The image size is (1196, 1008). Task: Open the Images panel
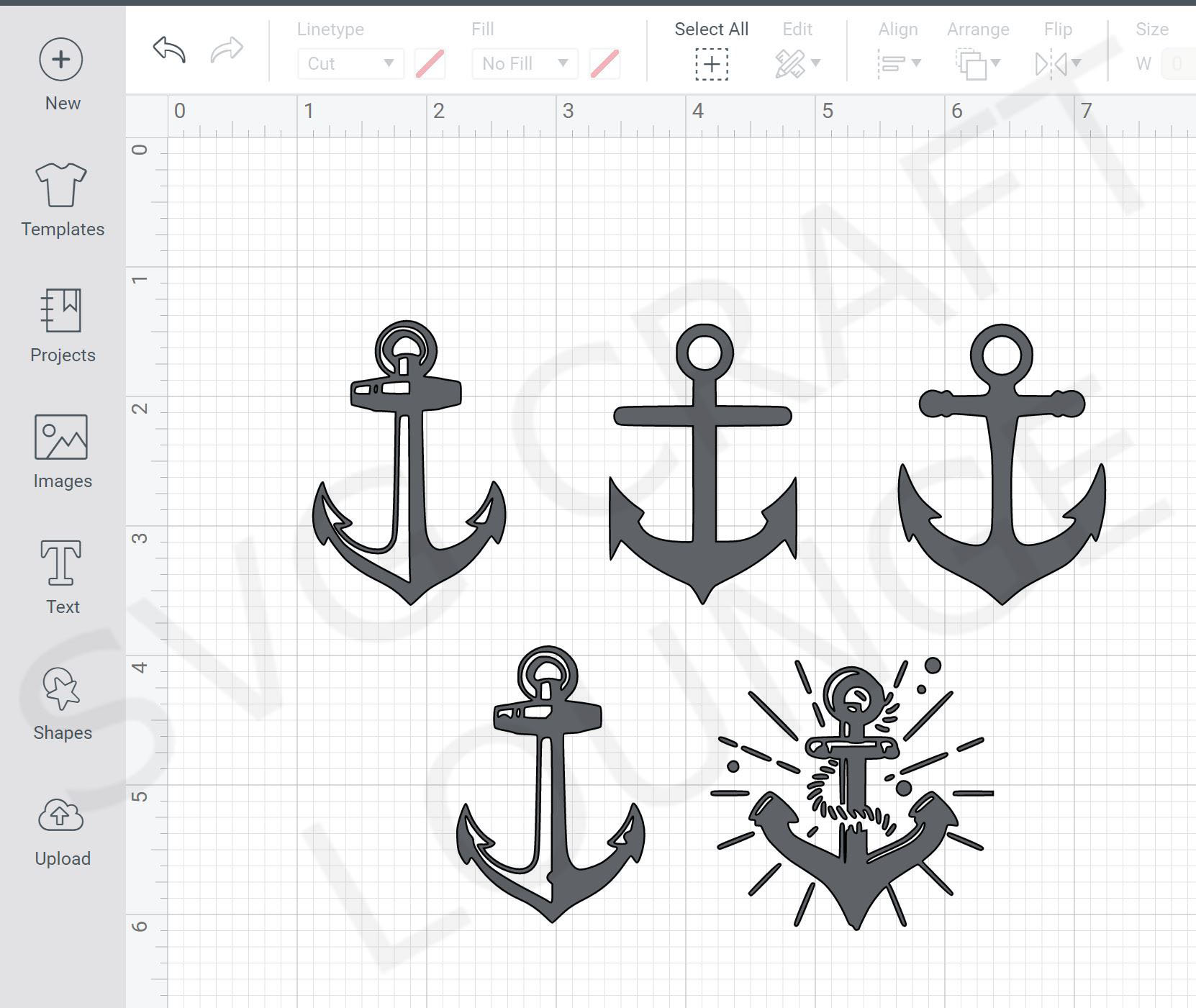62,453
